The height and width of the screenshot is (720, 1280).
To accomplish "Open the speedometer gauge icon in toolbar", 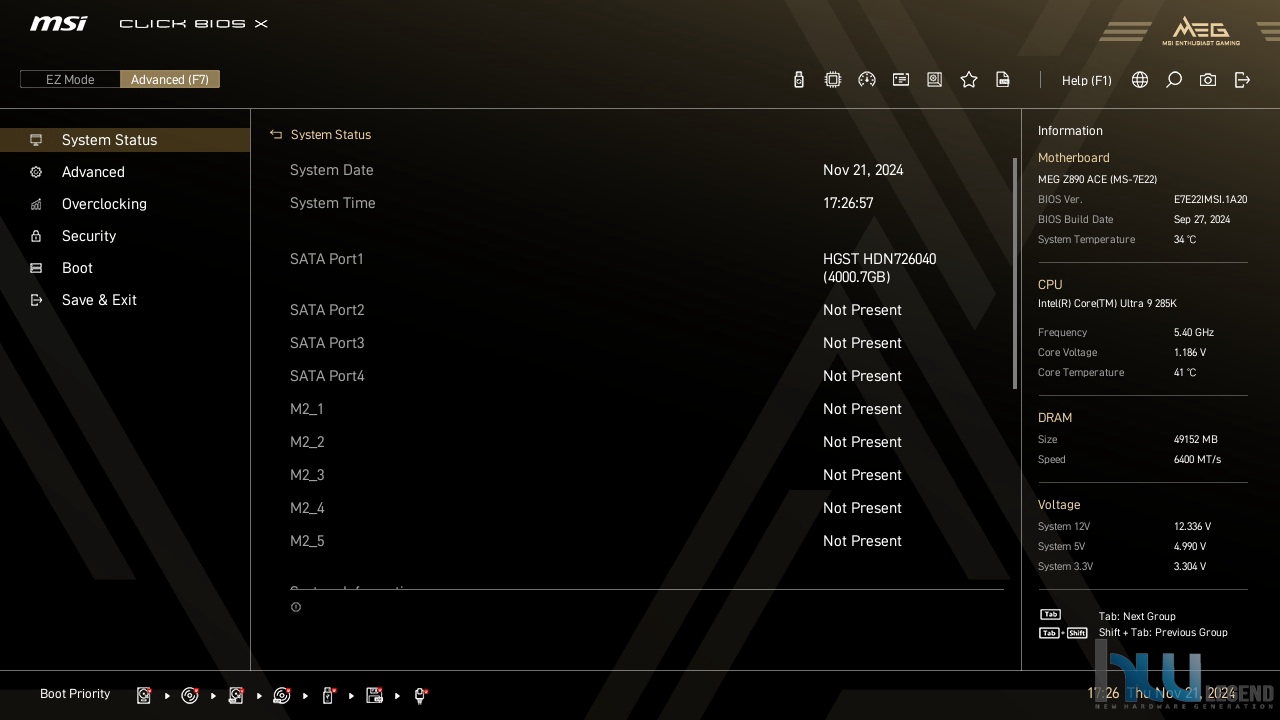I will pyautogui.click(x=867, y=80).
